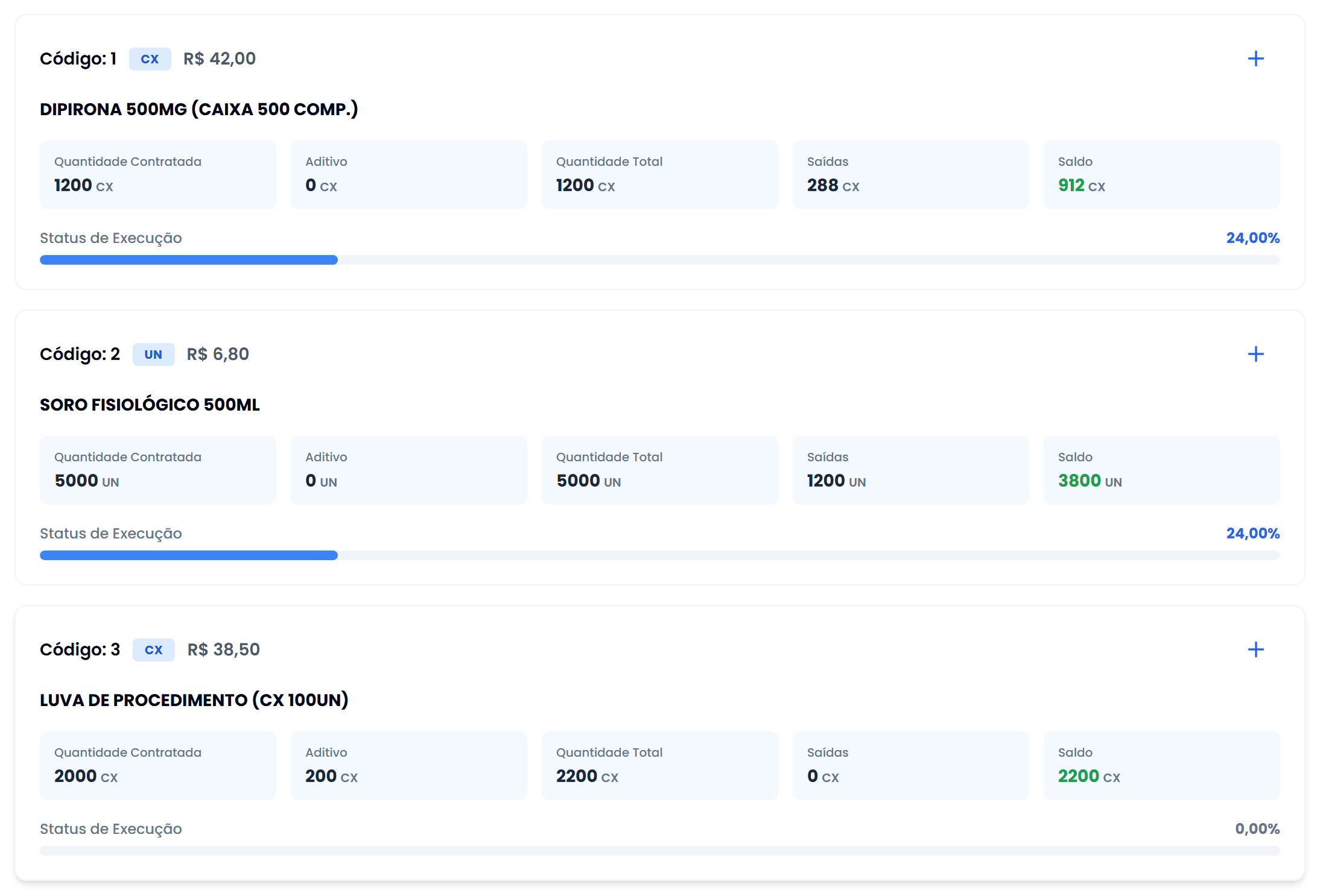Click Quantidade Contratada 2000 CX
Image resolution: width=1320 pixels, height=896 pixels.
pos(86,776)
